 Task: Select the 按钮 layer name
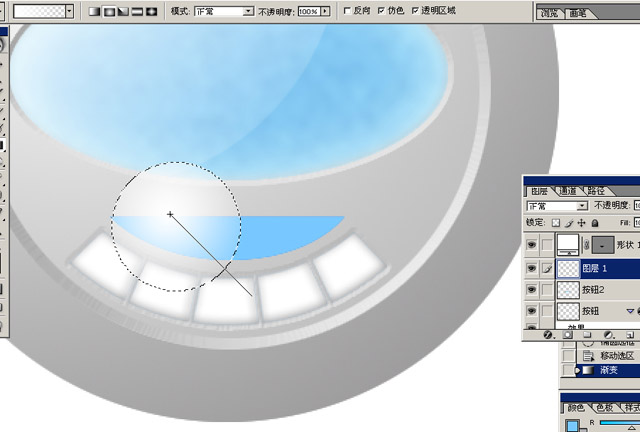590,311
